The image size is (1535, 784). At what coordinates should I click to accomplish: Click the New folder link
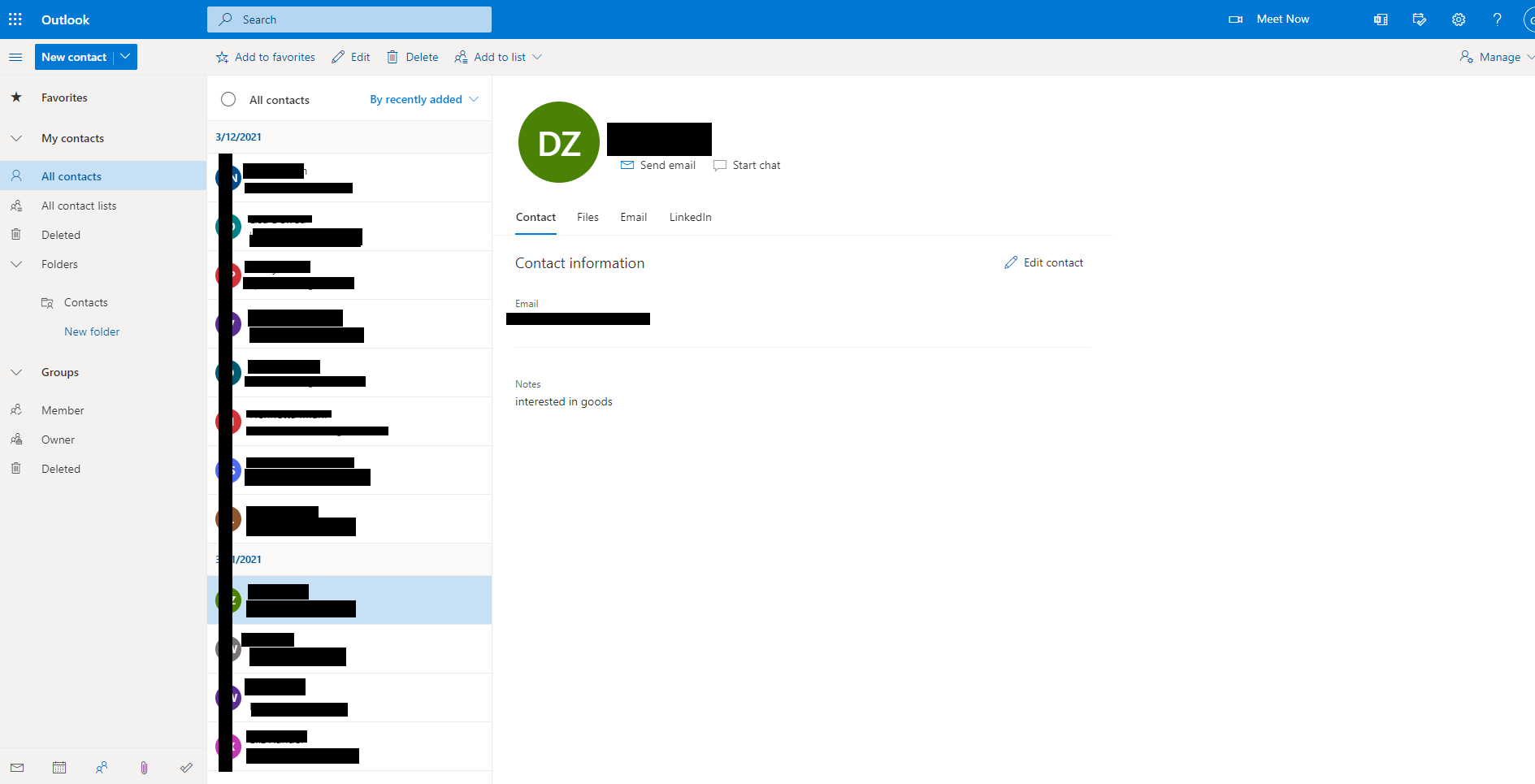[92, 331]
